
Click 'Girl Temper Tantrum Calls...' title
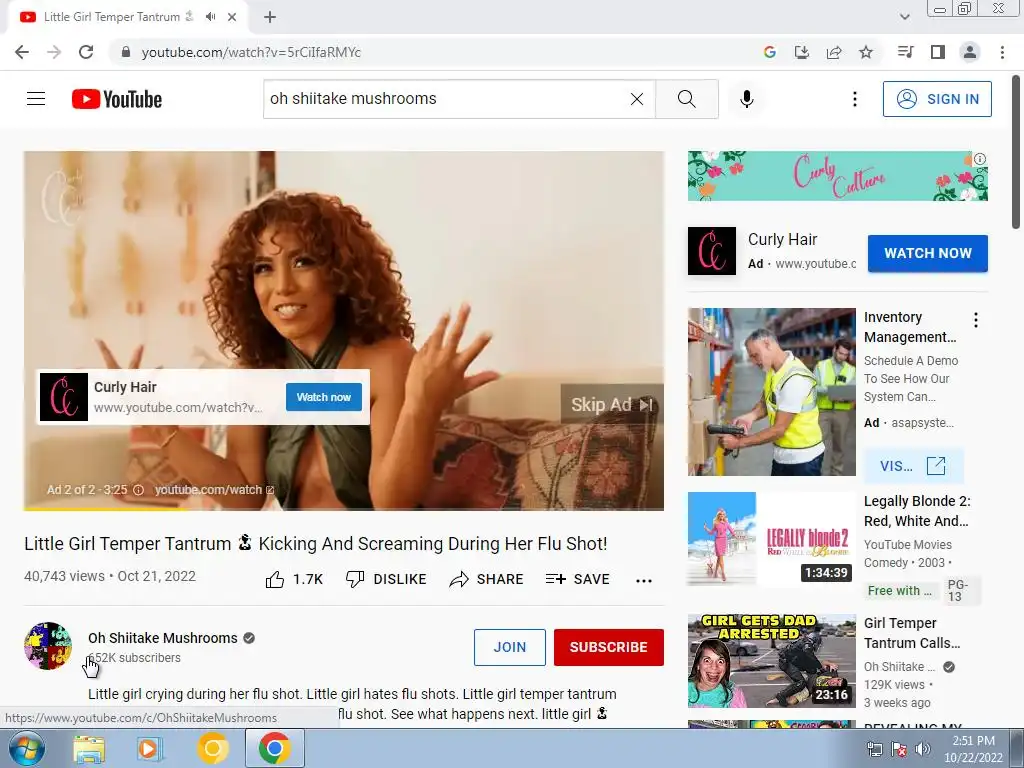tap(912, 633)
